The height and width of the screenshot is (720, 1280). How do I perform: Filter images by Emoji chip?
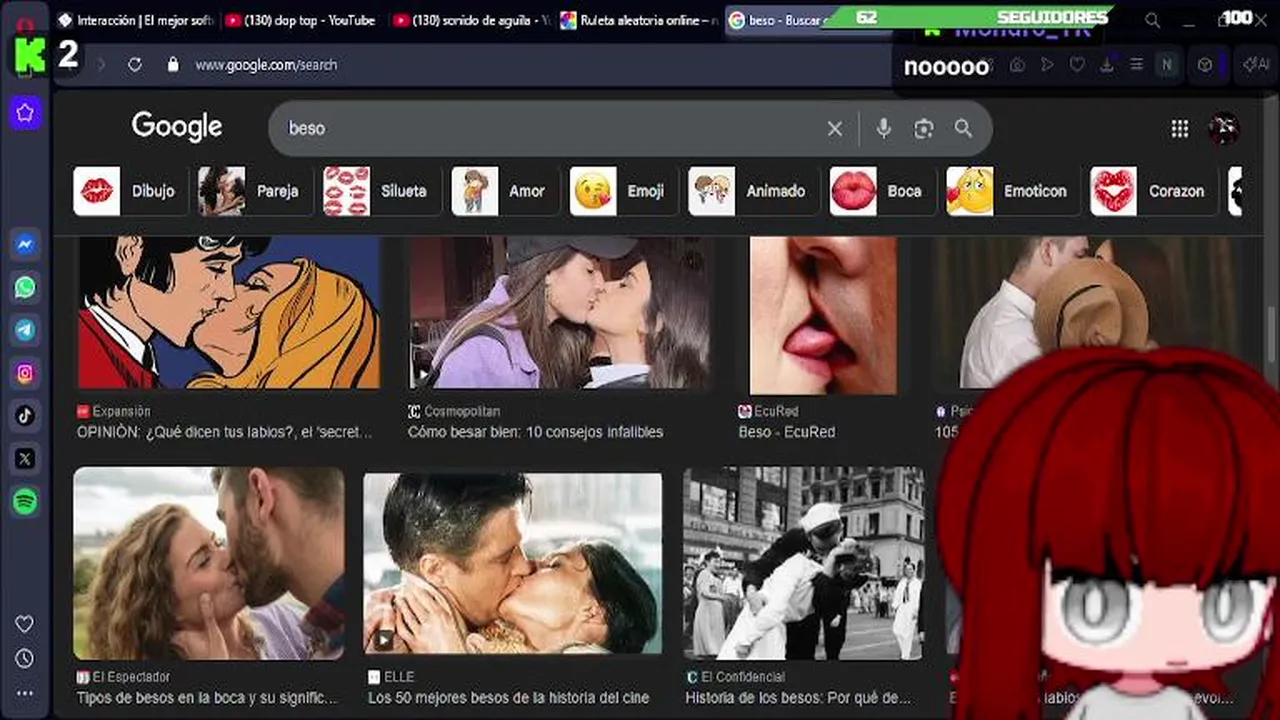click(x=622, y=191)
